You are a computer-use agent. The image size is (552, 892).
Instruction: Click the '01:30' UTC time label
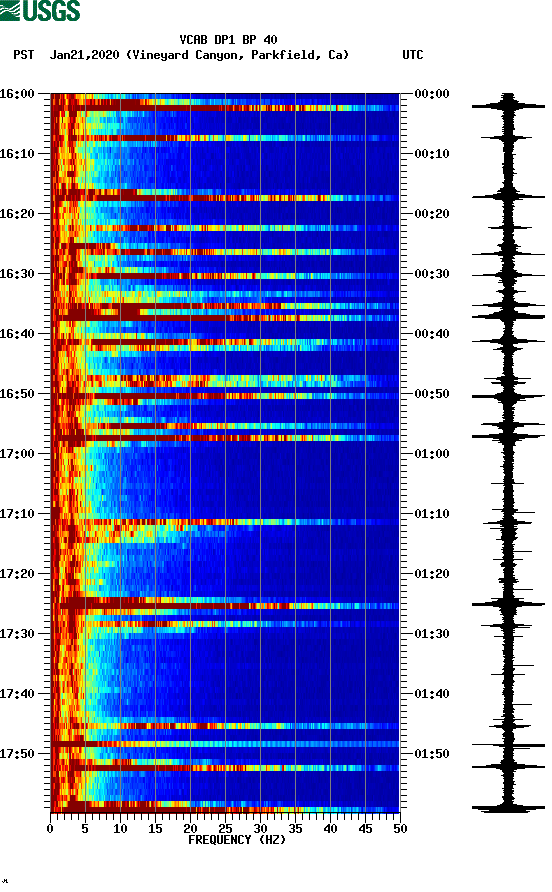click(432, 634)
